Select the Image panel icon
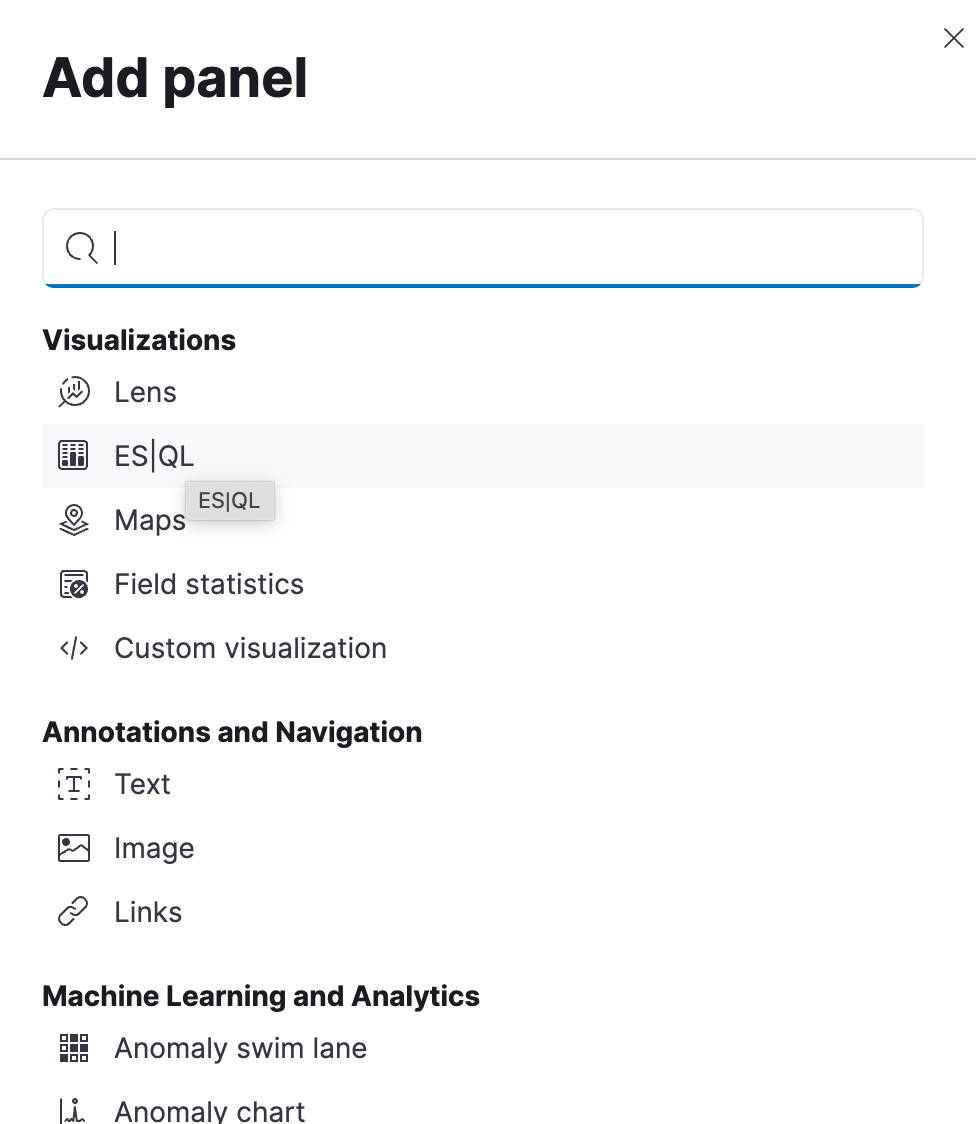The image size is (976, 1124). 74,848
